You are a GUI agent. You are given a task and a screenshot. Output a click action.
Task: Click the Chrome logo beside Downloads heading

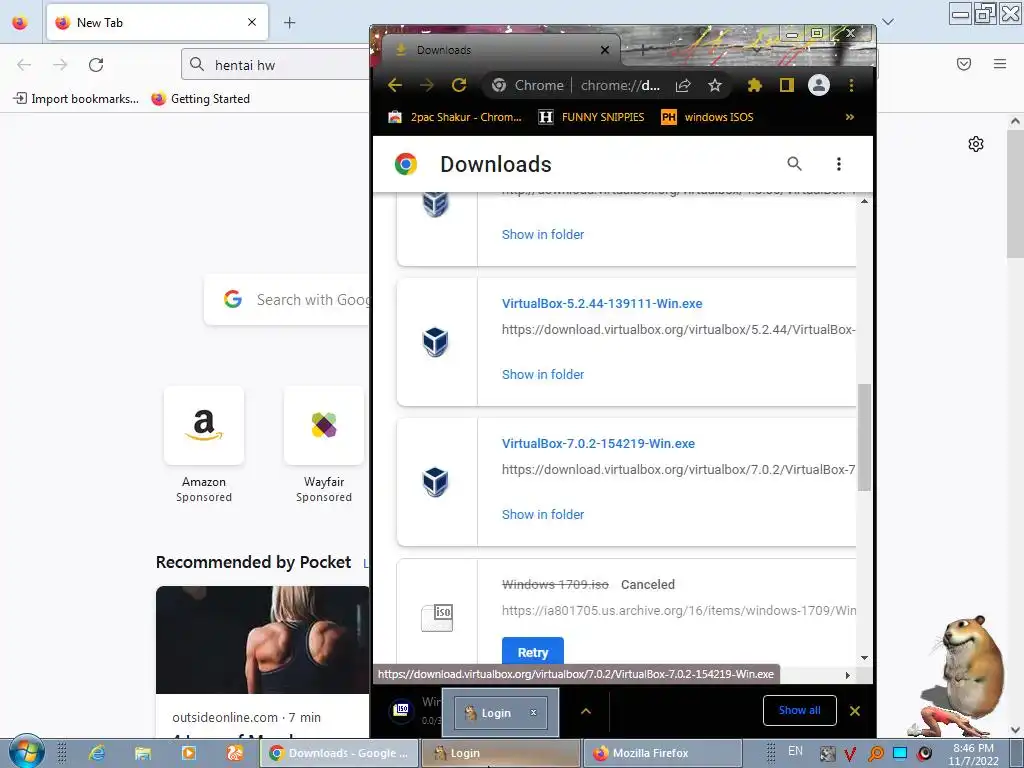click(406, 164)
